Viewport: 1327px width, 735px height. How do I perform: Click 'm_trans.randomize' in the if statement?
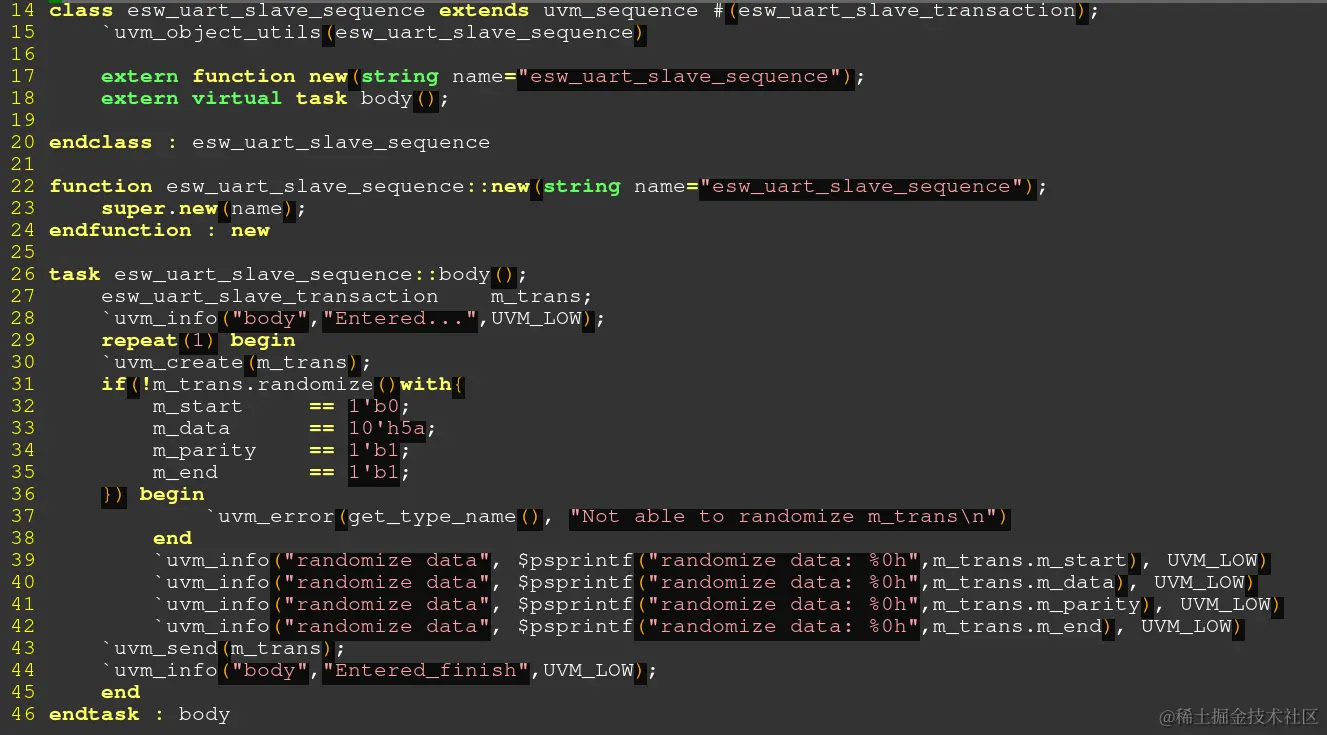(263, 384)
